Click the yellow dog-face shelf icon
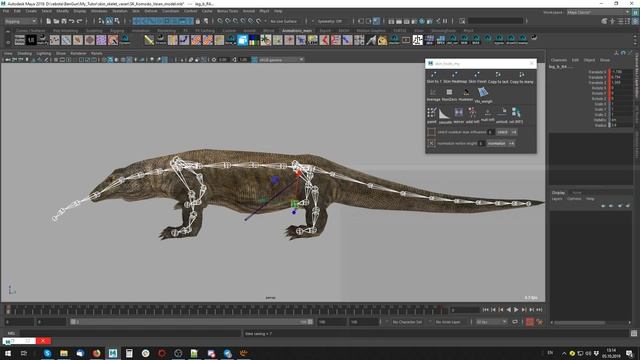The width and height of the screenshot is (640, 360). click(382, 40)
